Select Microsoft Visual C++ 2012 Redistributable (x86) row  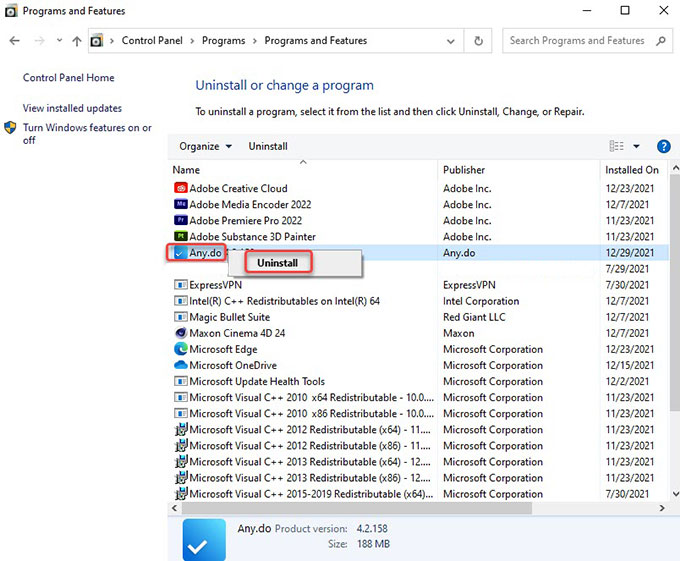(x=418, y=446)
